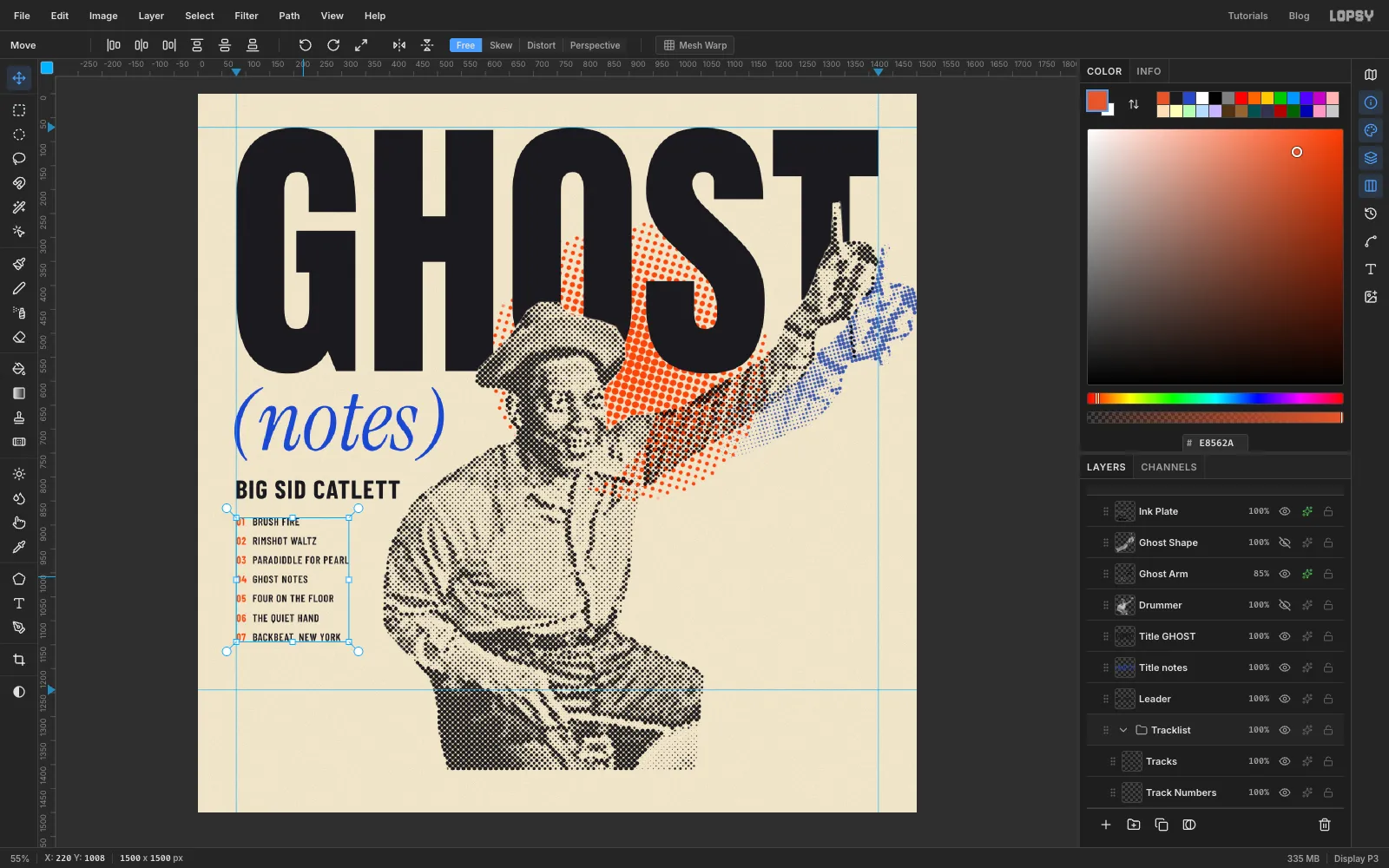Select the eyedropper tool
Image resolution: width=1389 pixels, height=868 pixels.
(19, 548)
